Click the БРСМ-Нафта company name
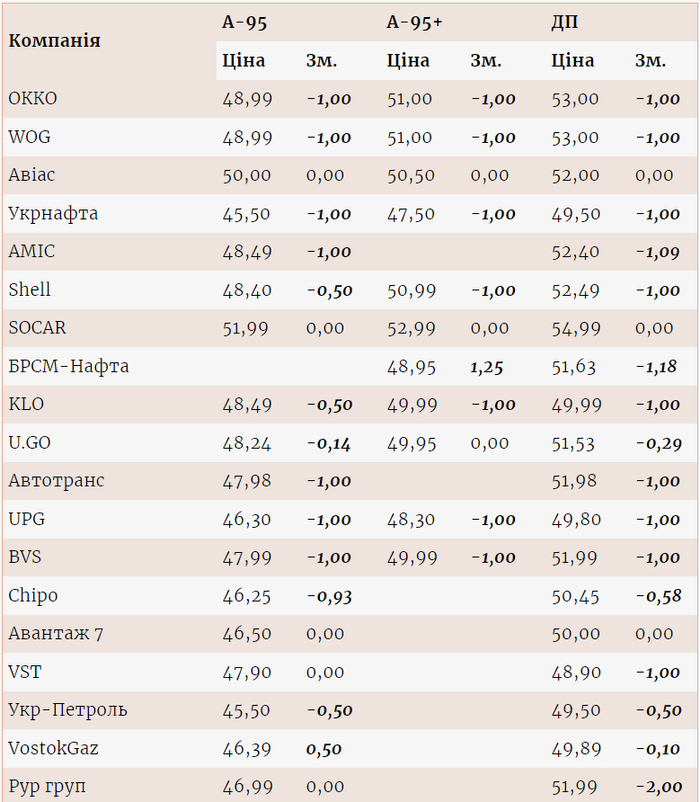 pos(69,367)
